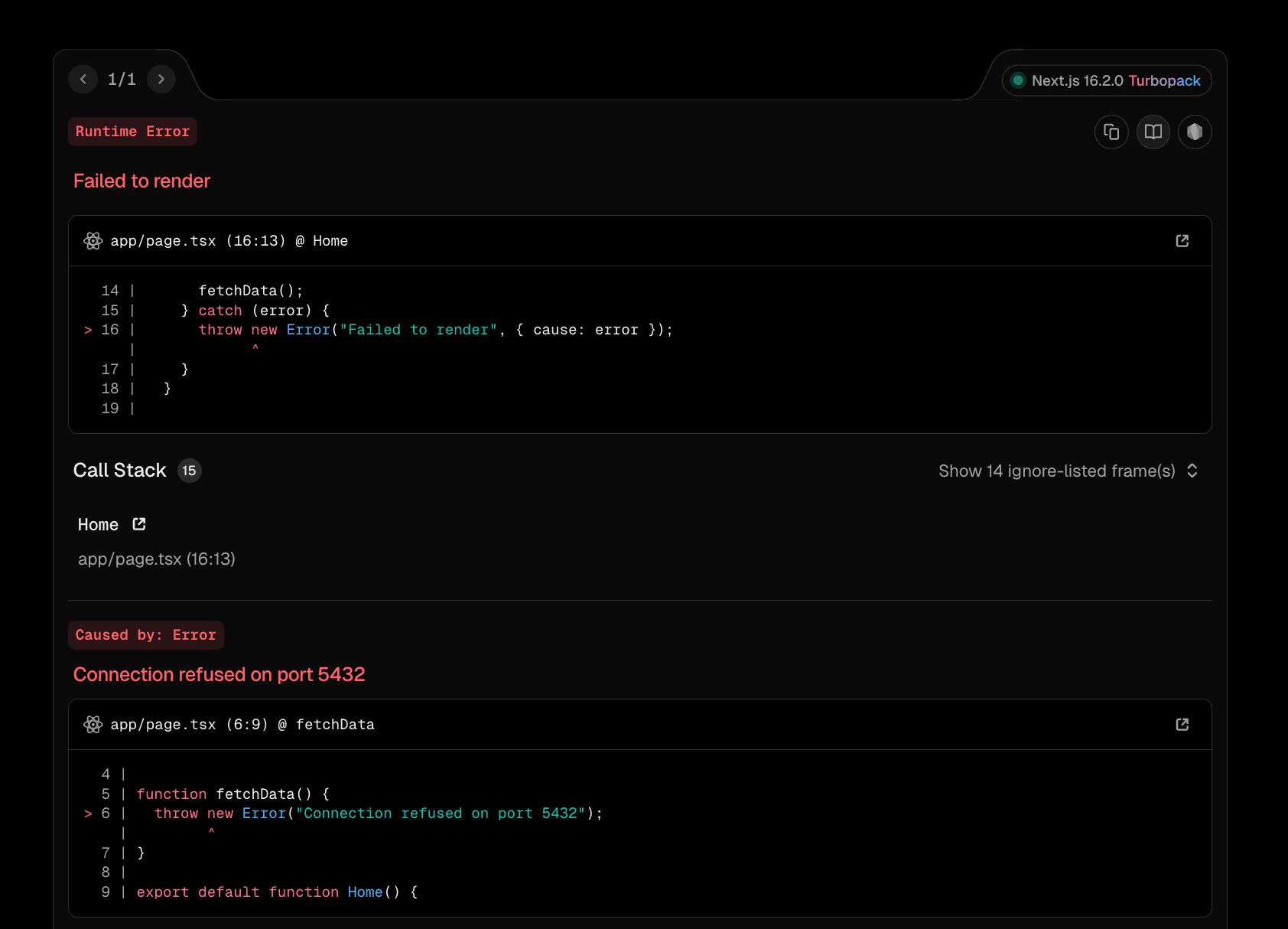Go to the previous error arrow

pyautogui.click(x=83, y=80)
